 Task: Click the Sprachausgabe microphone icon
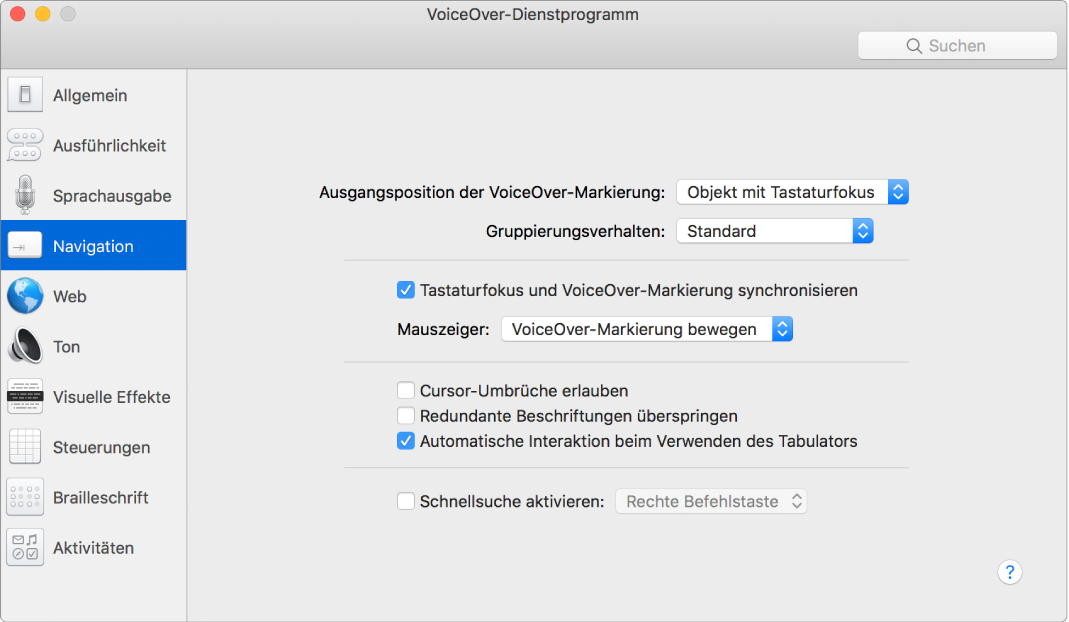pos(24,195)
